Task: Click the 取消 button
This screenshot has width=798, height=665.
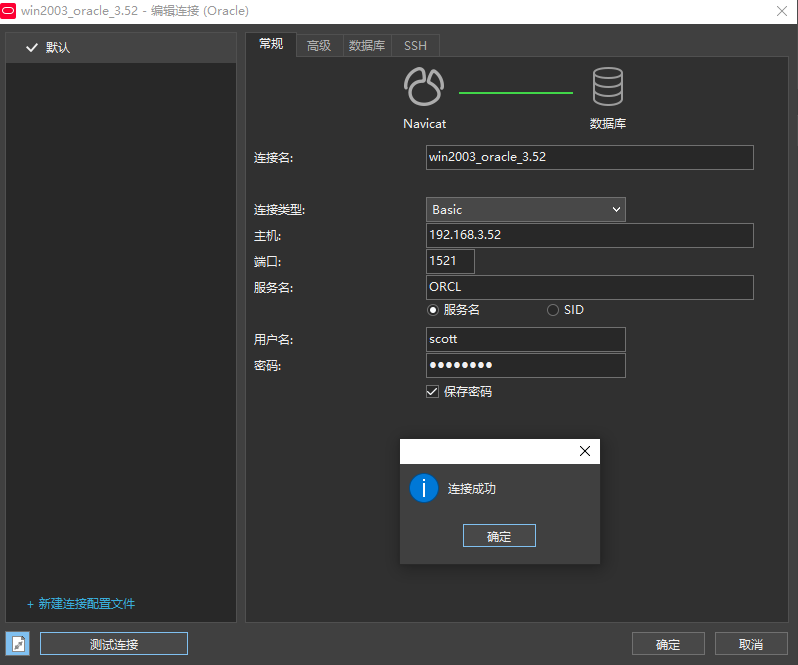Action: click(751, 644)
